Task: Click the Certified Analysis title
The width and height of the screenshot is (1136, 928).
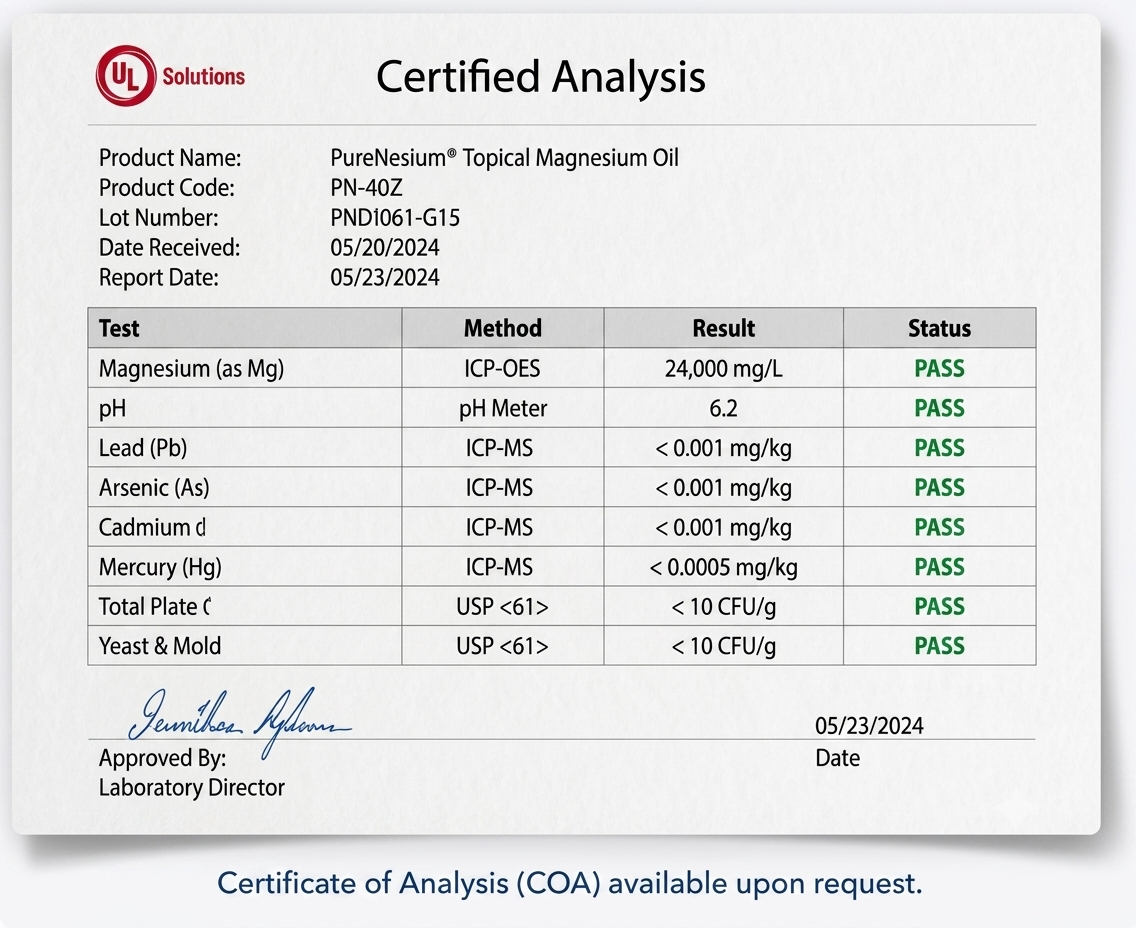Action: (x=540, y=76)
